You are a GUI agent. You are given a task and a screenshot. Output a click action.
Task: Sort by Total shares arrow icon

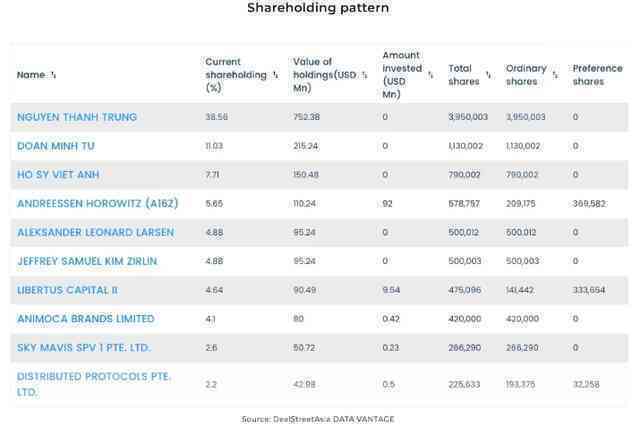click(488, 75)
